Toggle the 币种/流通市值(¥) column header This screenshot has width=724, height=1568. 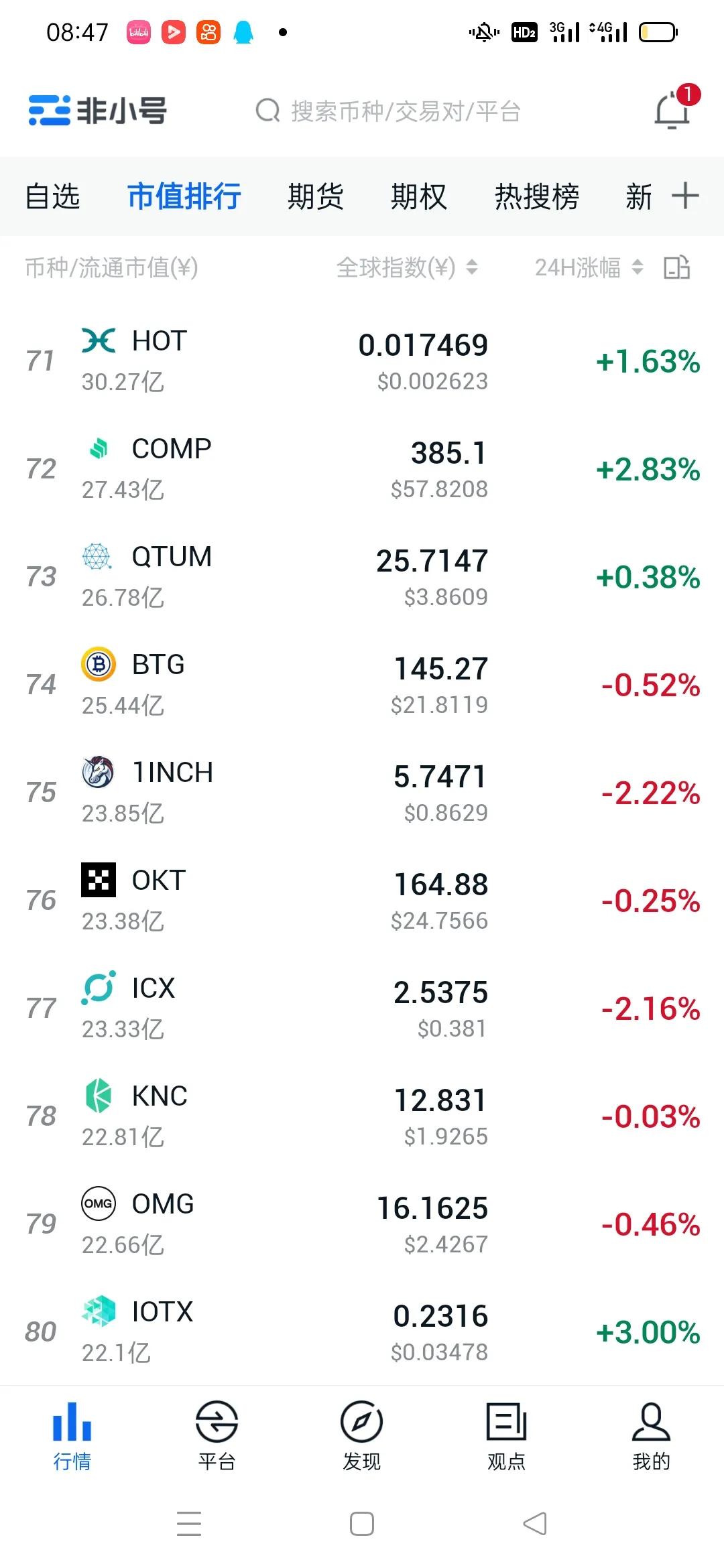(111, 267)
